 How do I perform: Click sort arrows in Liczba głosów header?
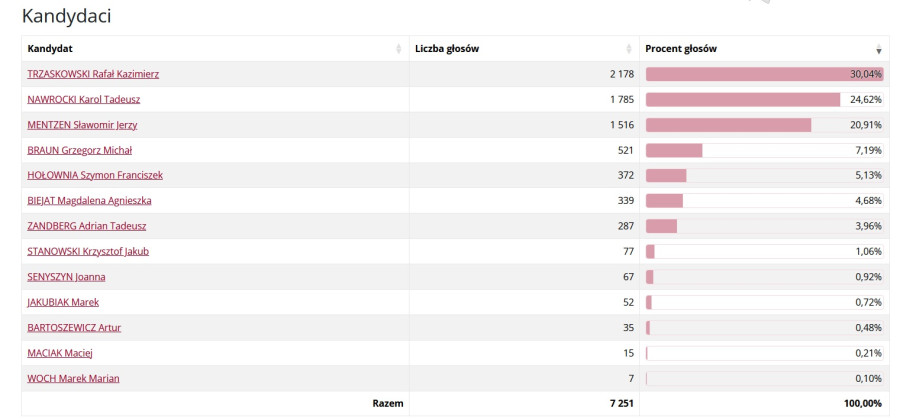pos(629,49)
